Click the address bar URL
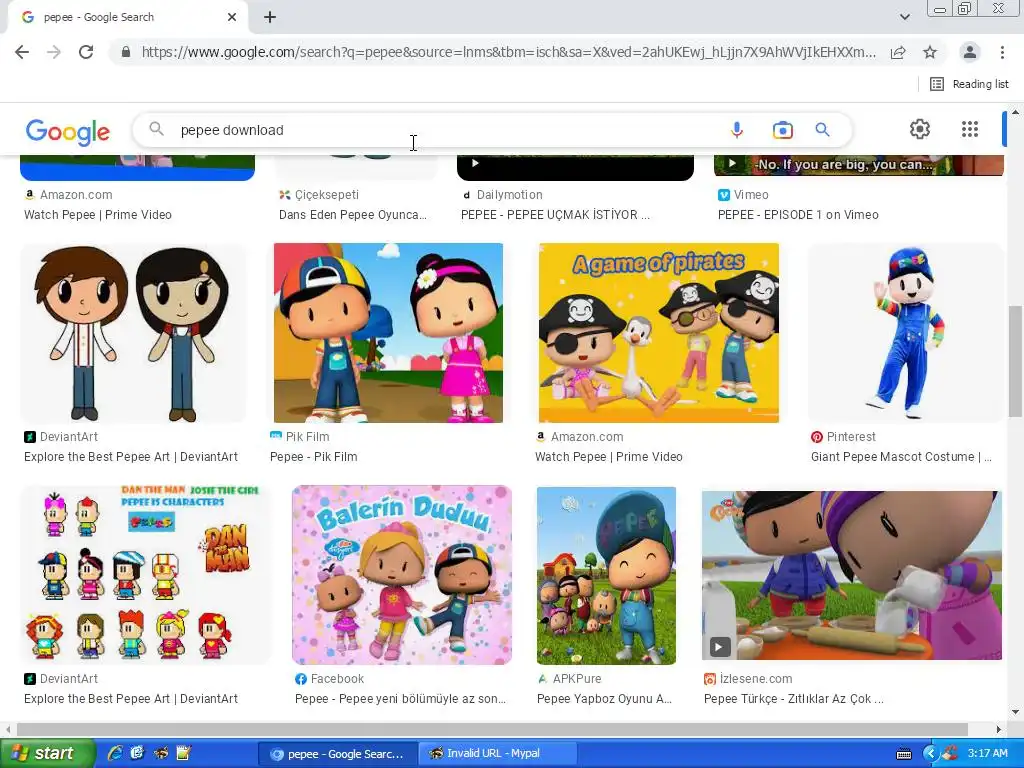 509,52
